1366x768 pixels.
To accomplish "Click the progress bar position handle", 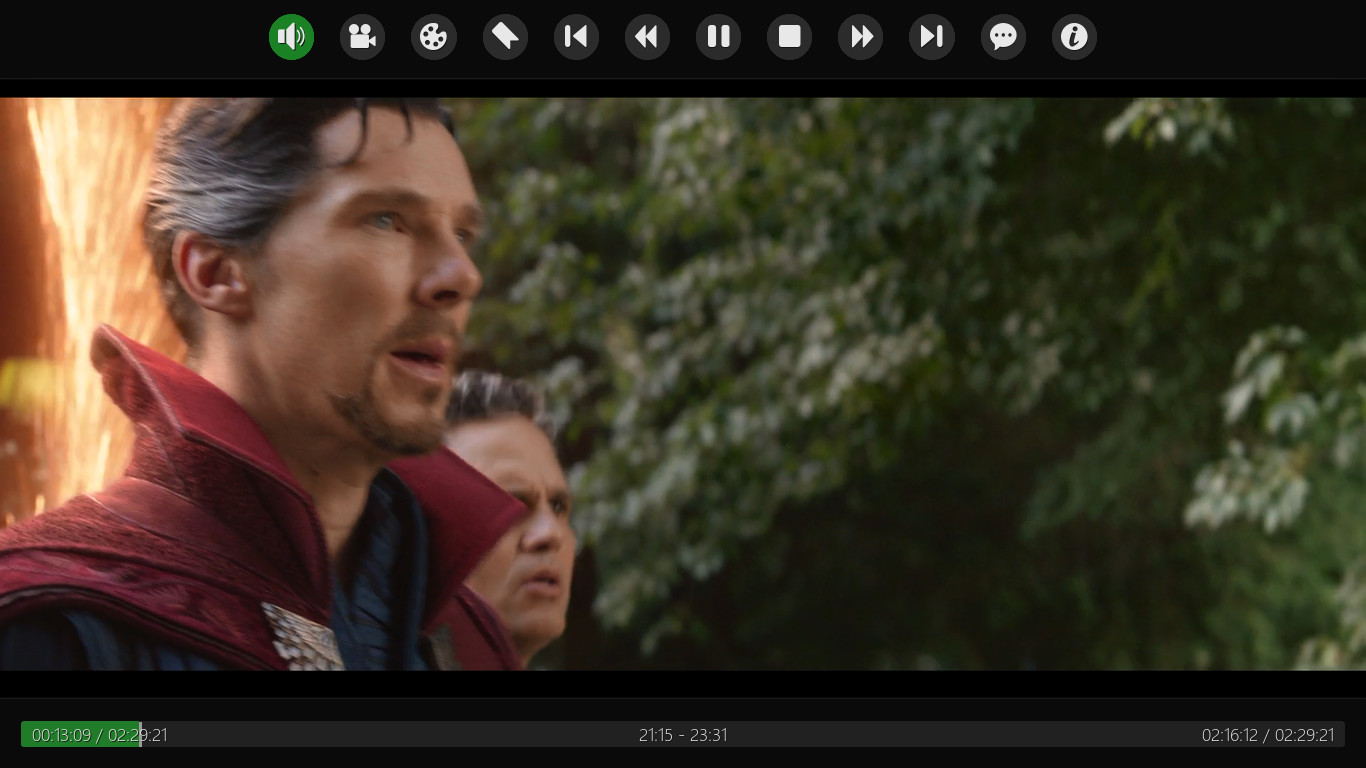I will point(140,734).
